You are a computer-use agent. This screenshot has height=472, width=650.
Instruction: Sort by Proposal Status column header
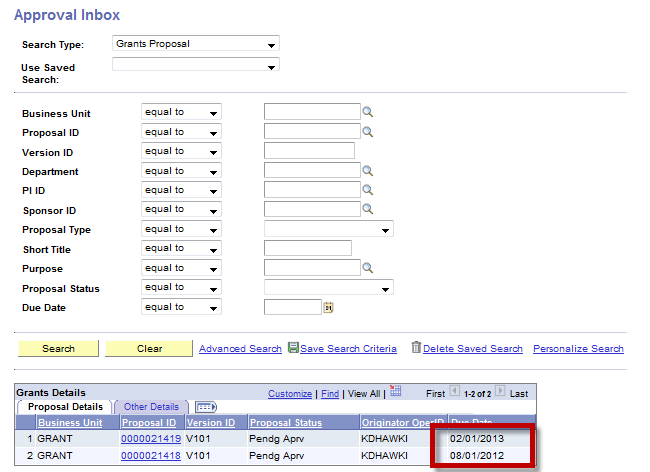coord(286,423)
